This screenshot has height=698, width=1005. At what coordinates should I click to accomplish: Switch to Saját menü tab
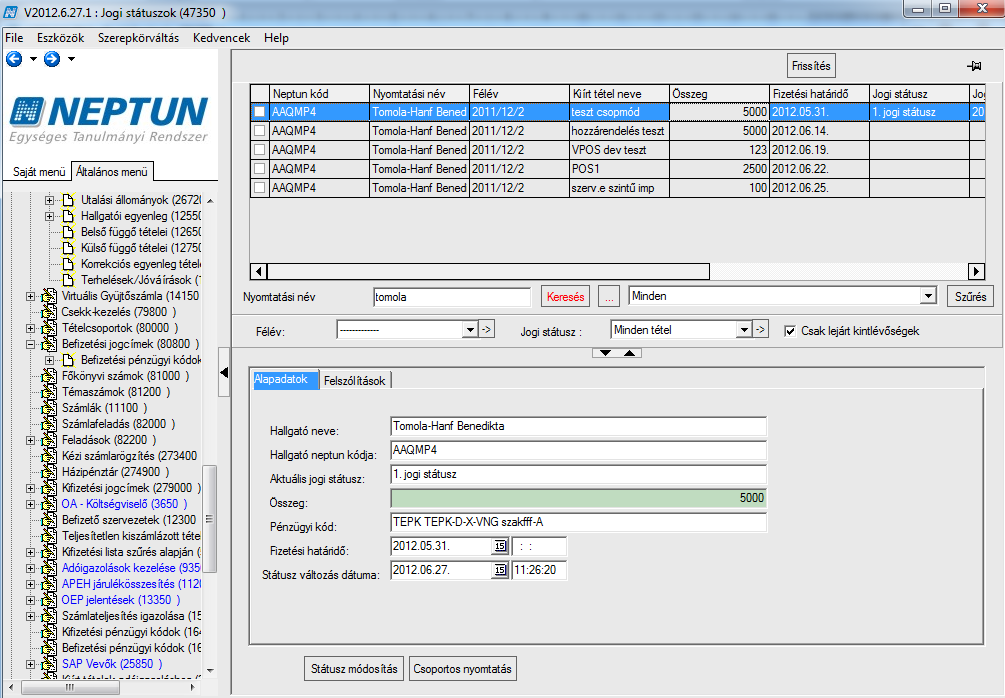point(38,172)
